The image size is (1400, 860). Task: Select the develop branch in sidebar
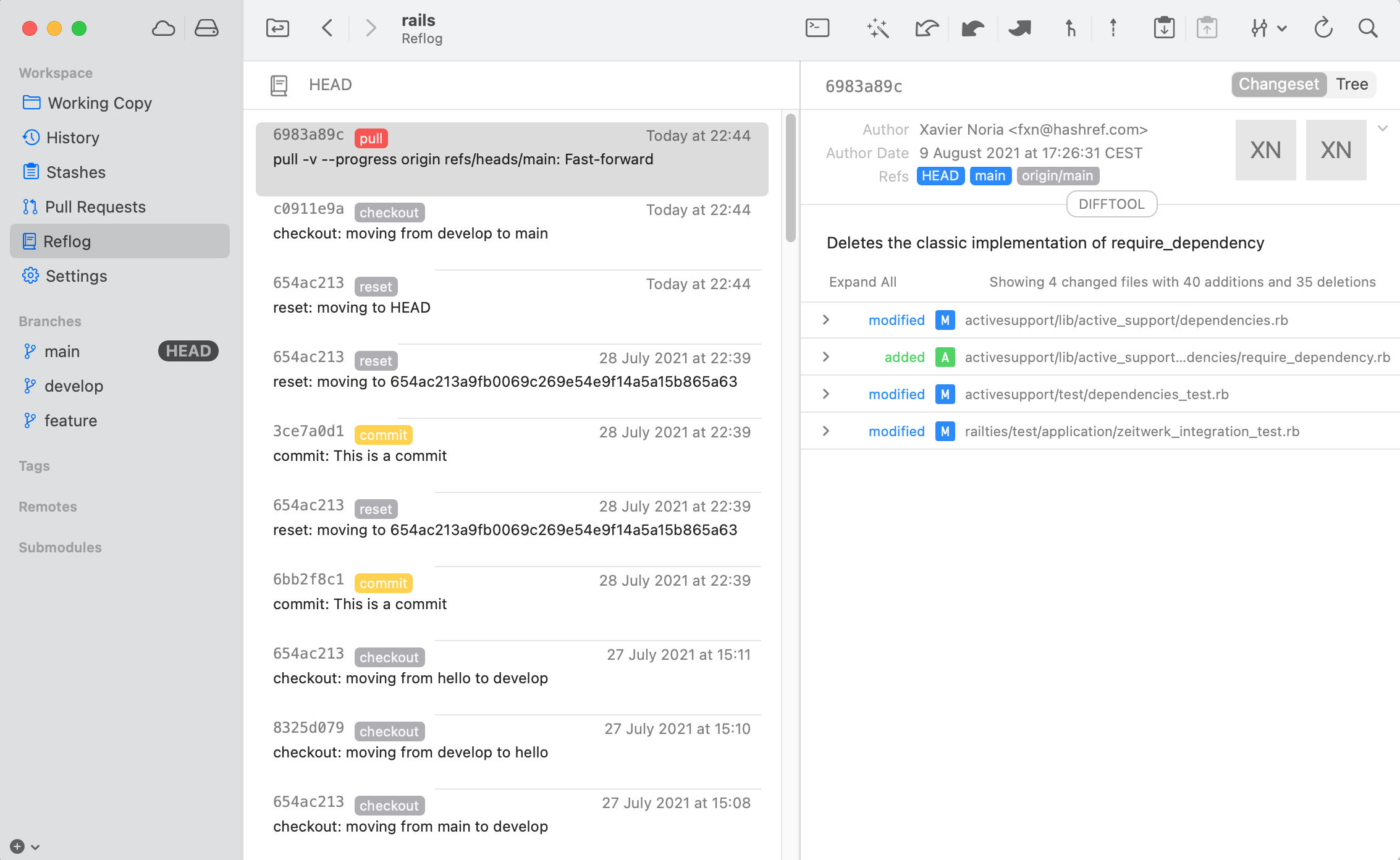(x=74, y=386)
